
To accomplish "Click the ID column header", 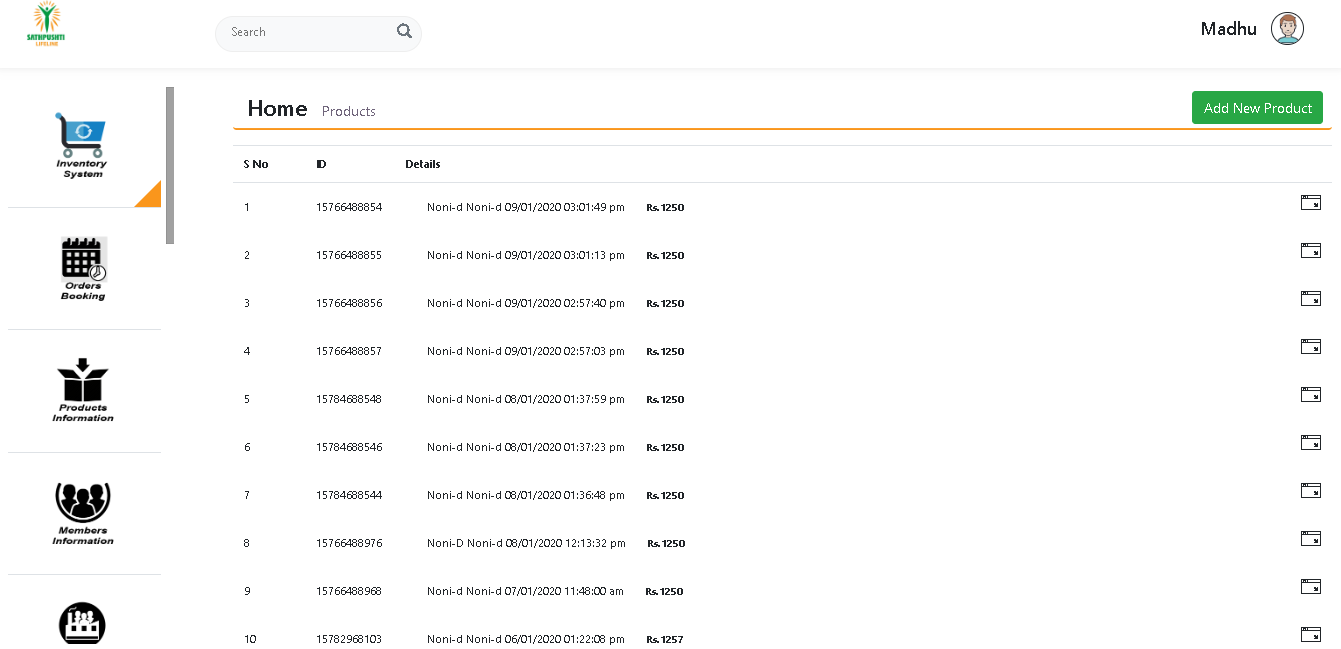I will pos(321,164).
